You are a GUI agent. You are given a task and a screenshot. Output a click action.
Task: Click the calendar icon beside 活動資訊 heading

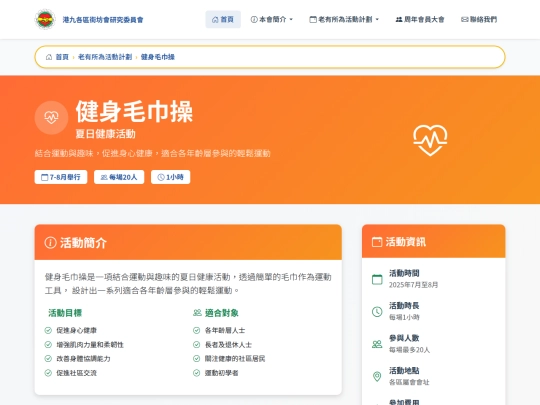tap(377, 242)
